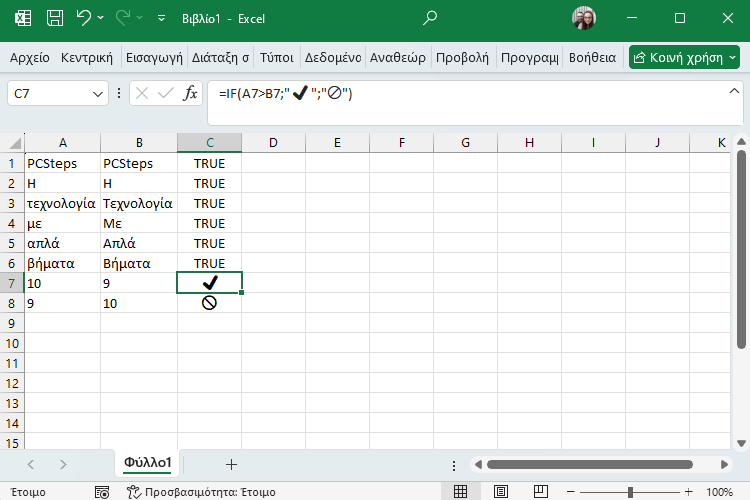Viewport: 750px width, 500px height.
Task: Click the vertical scrollbar down arrow
Action: point(741,443)
